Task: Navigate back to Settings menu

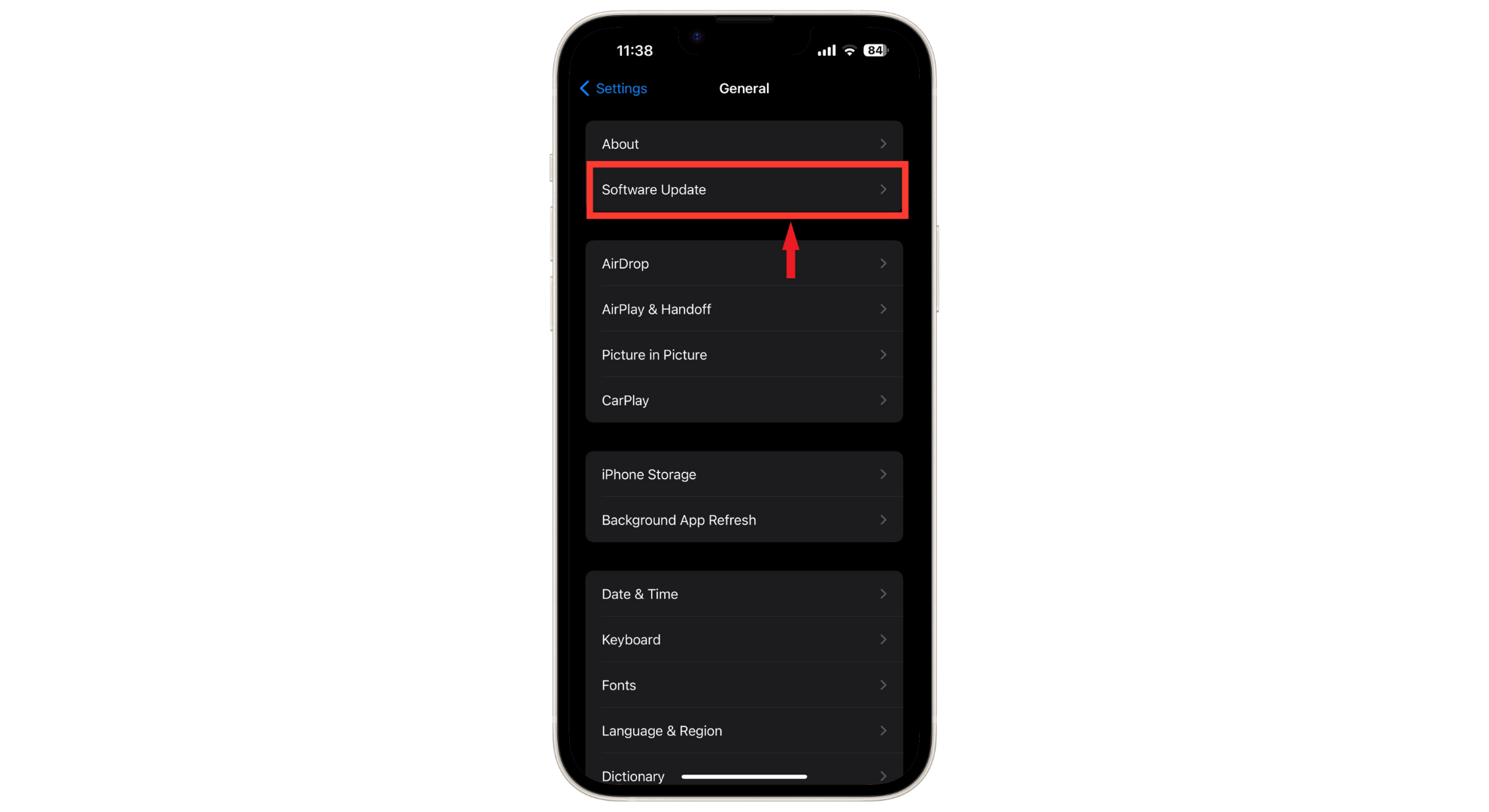Action: (612, 88)
